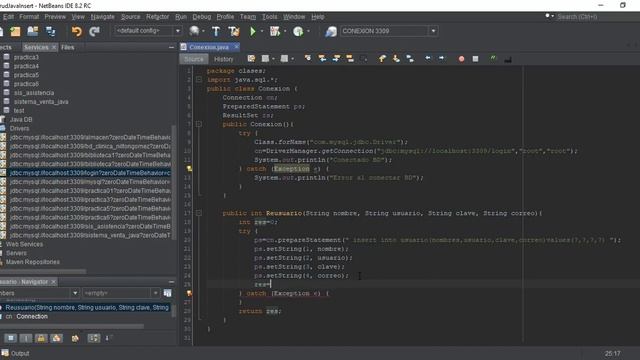Select the Web Services node
This screenshot has width=640, height=360.
[24, 244]
